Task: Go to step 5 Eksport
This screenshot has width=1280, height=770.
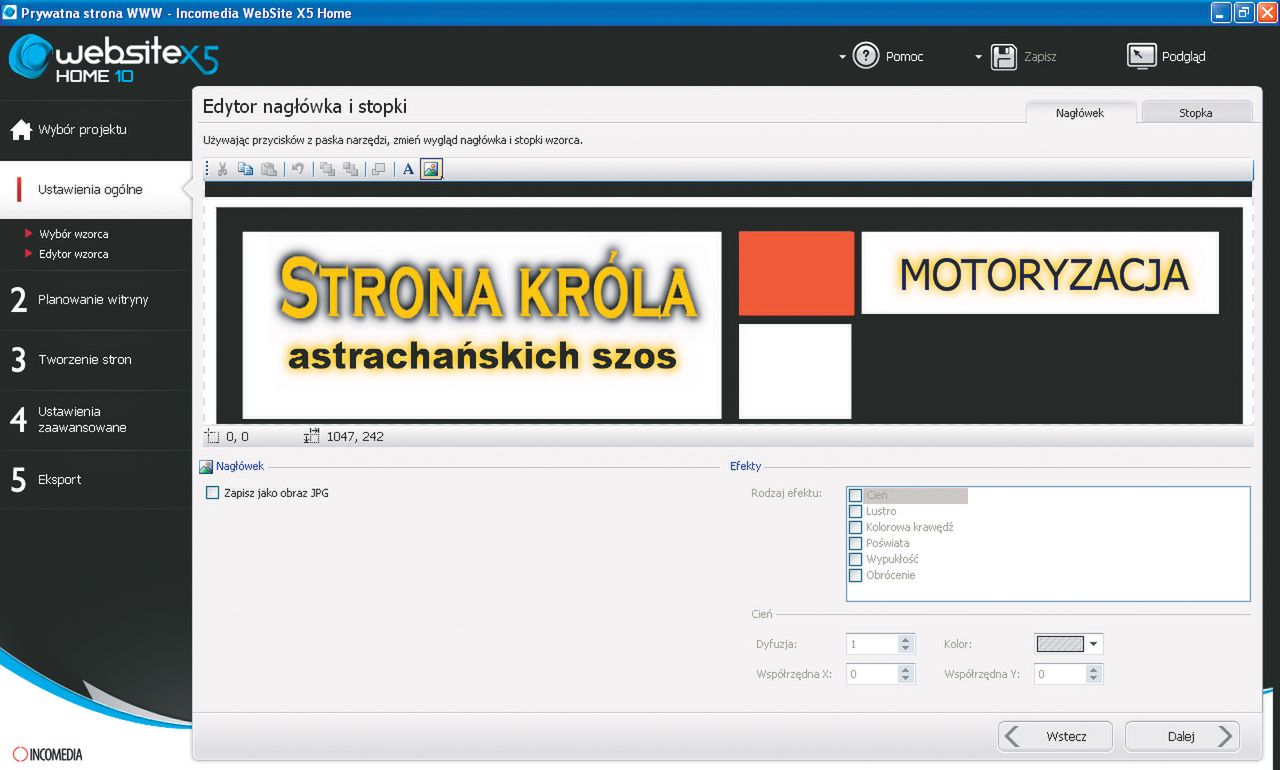Action: coord(96,480)
